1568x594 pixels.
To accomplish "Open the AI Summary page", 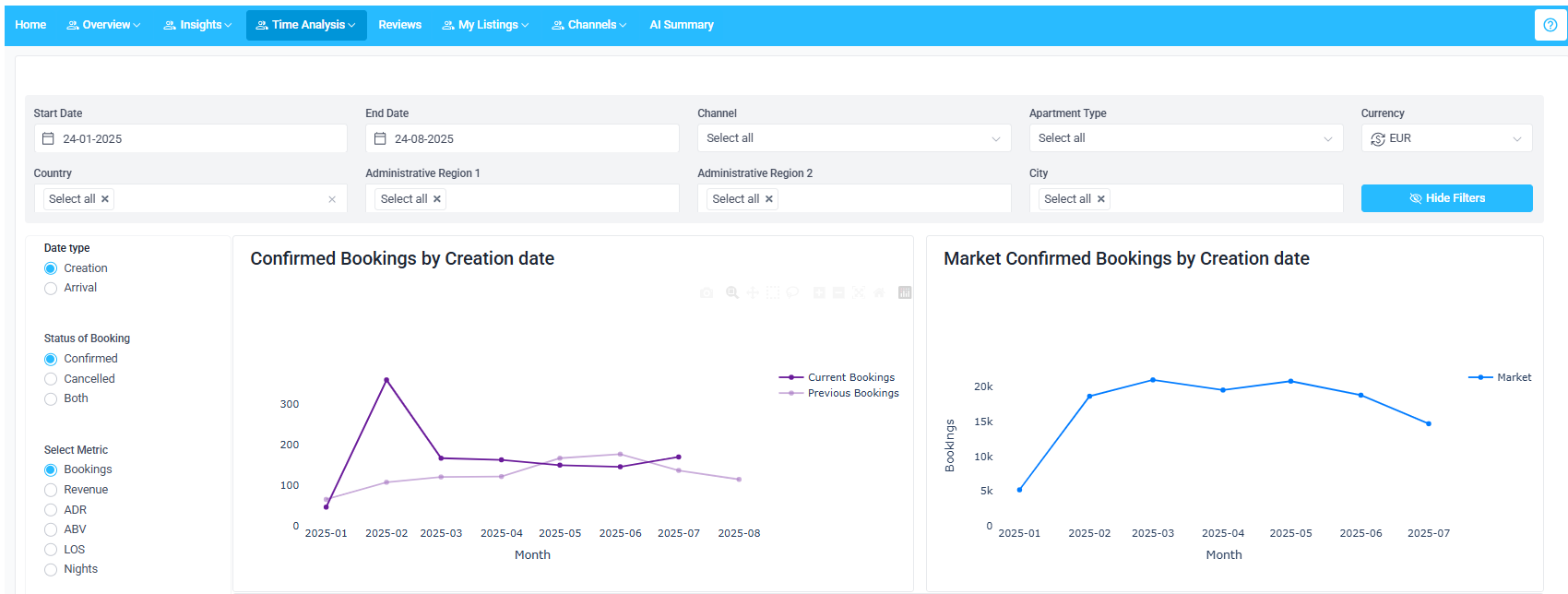I will click(681, 25).
